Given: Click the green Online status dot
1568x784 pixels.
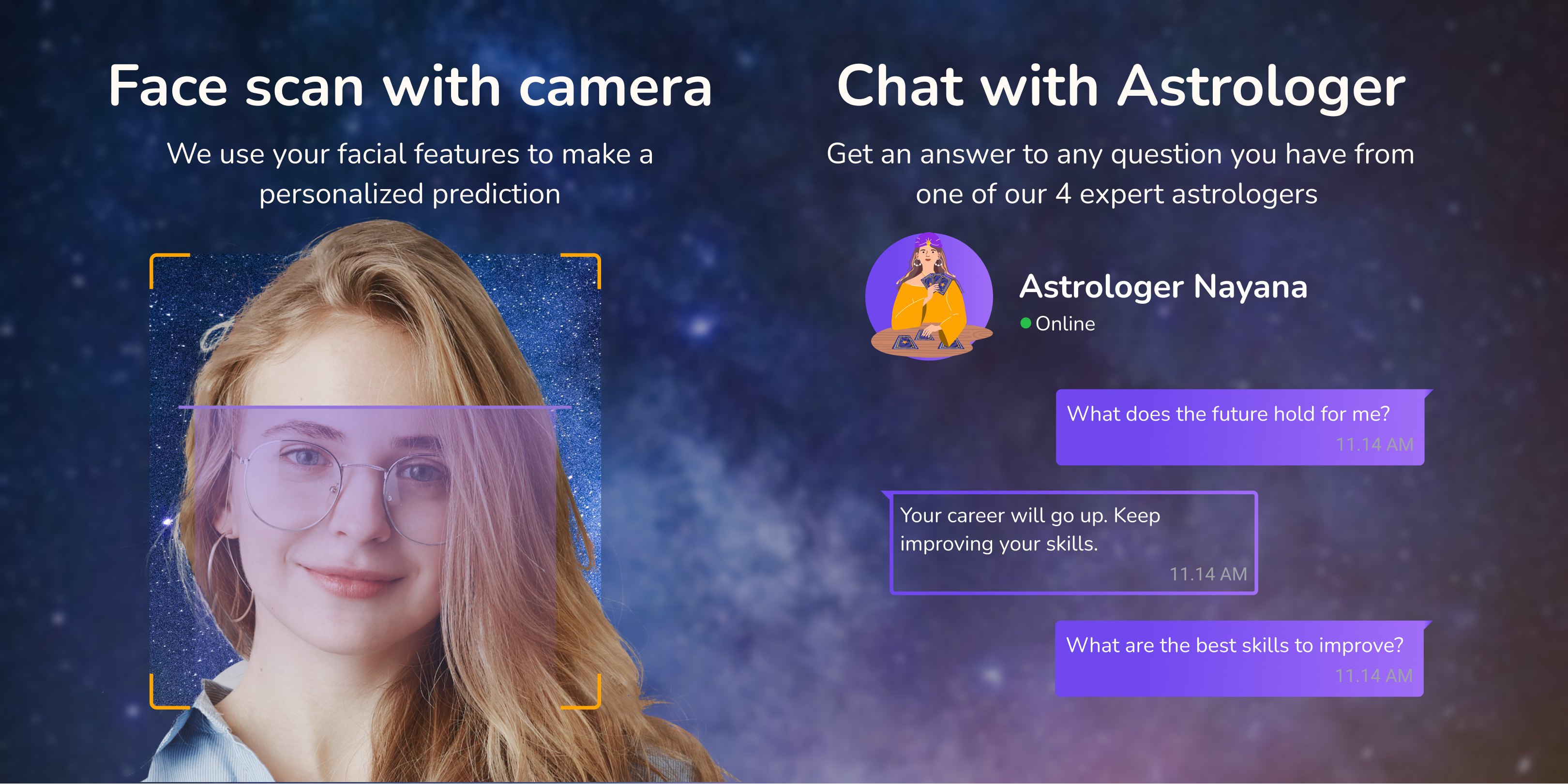Looking at the screenshot, I should [x=1025, y=323].
